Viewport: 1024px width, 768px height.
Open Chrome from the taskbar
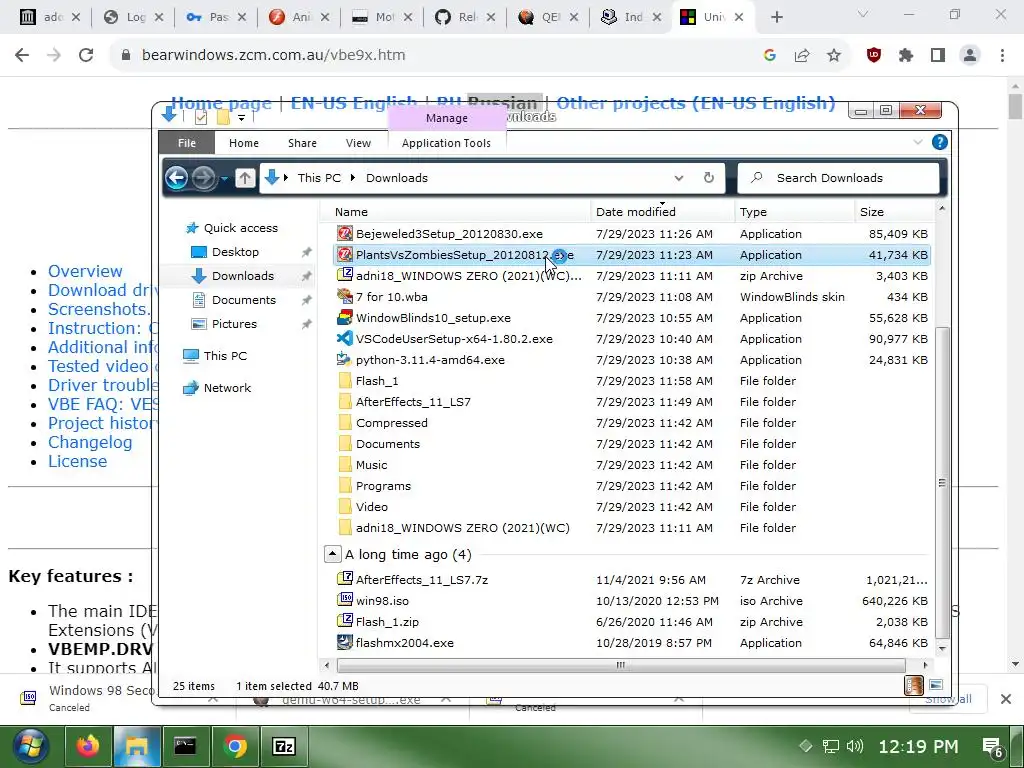pyautogui.click(x=234, y=746)
